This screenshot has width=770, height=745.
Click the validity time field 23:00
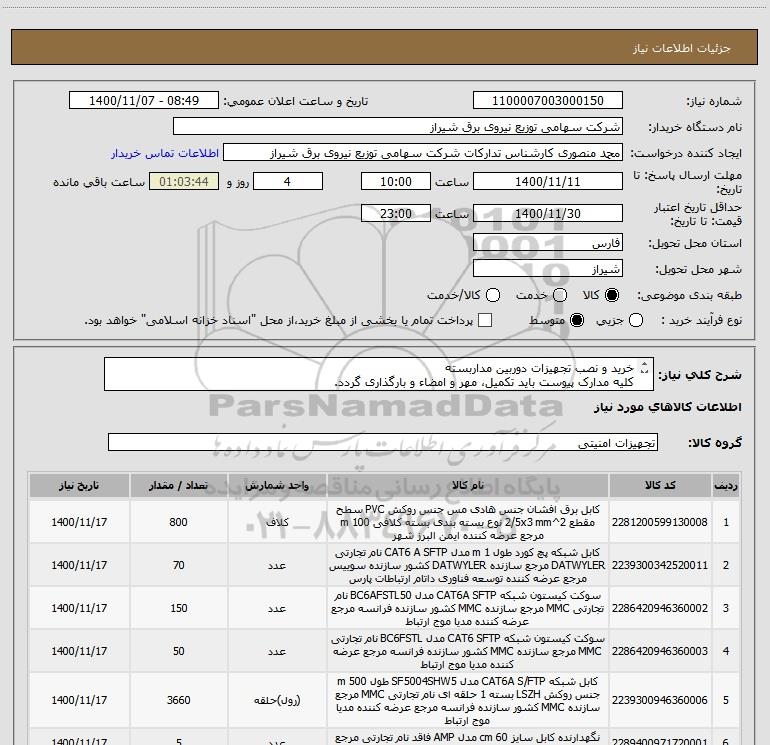click(x=396, y=214)
